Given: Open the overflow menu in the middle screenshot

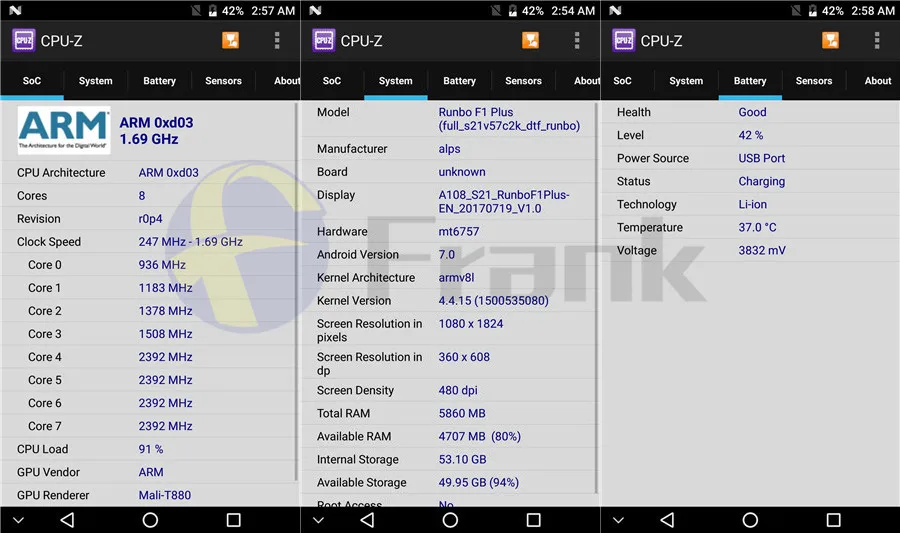Looking at the screenshot, I should (577, 40).
